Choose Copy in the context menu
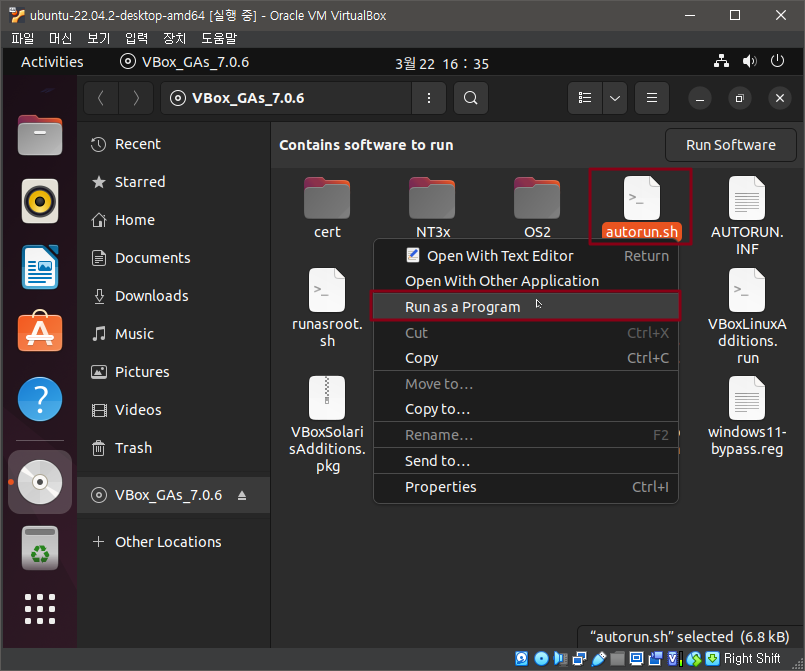 526,358
